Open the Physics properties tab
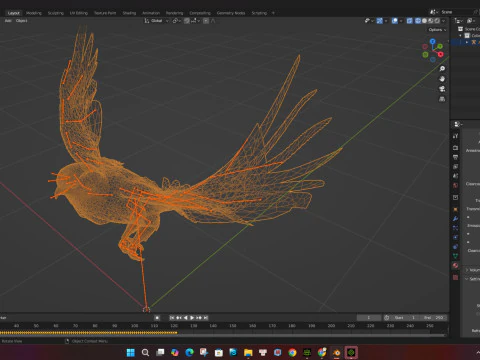 pos(456,237)
